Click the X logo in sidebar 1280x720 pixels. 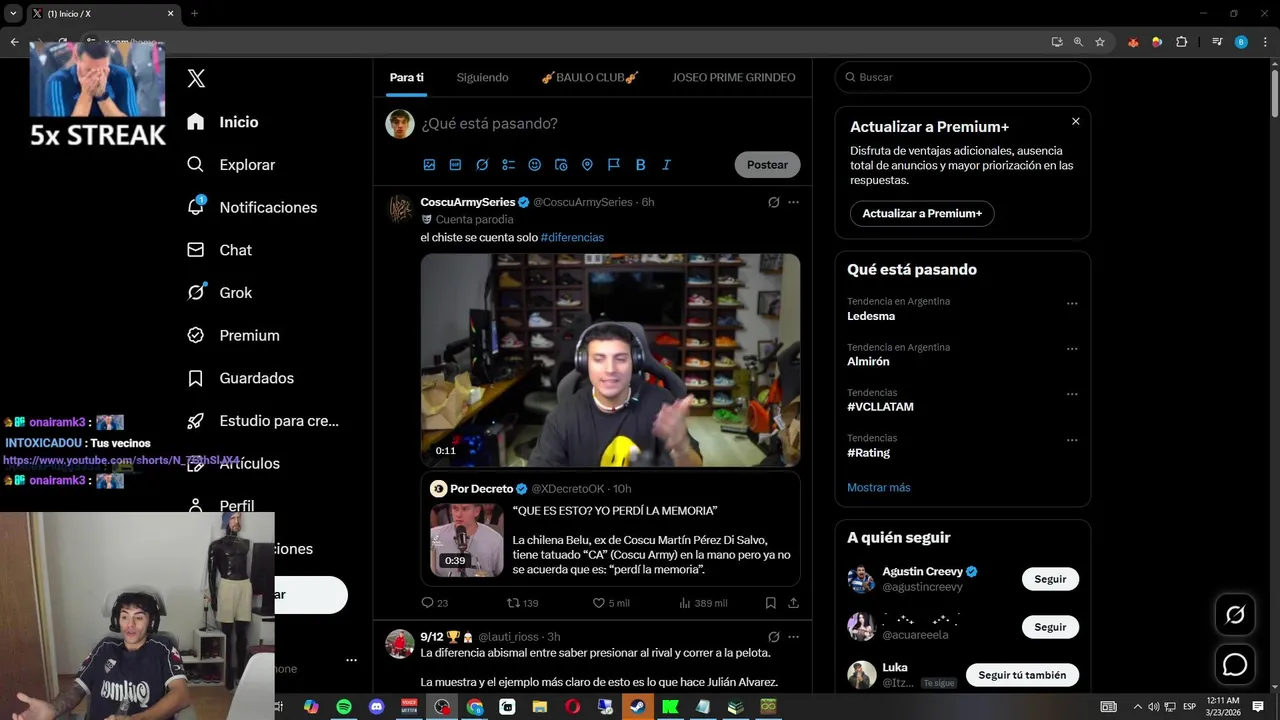point(196,78)
